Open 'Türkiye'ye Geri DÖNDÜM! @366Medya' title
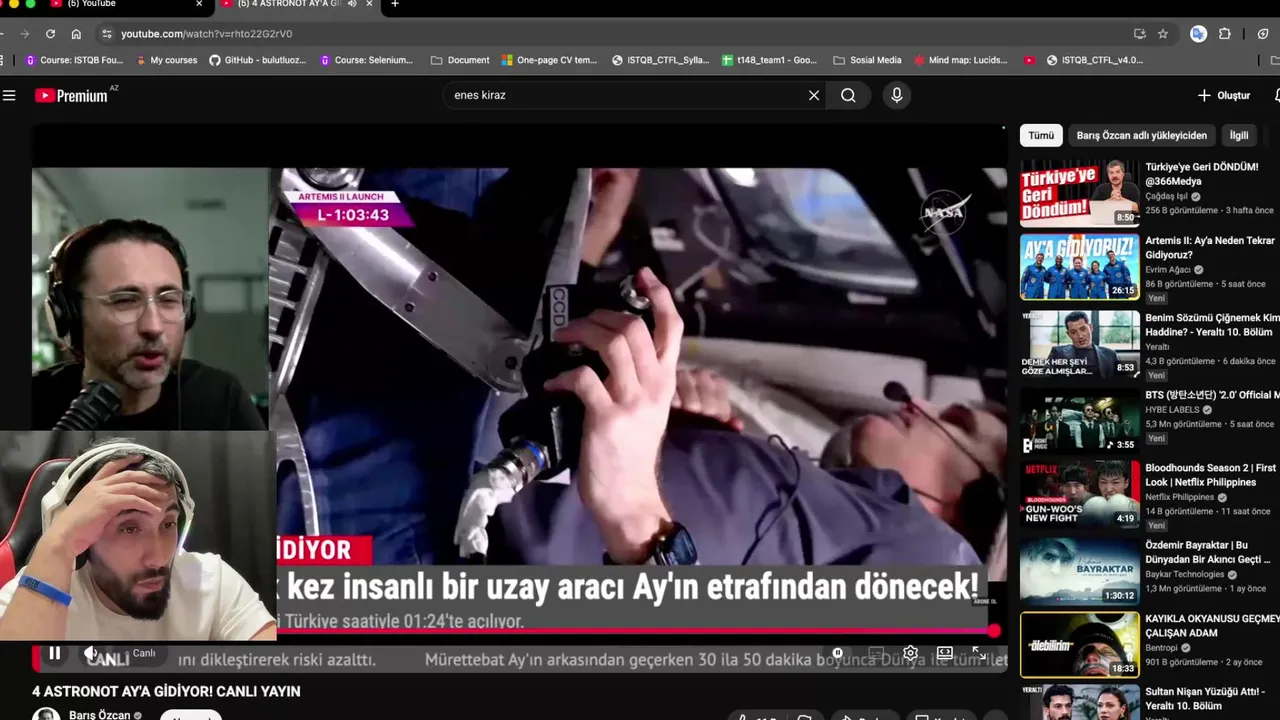 coord(1202,174)
